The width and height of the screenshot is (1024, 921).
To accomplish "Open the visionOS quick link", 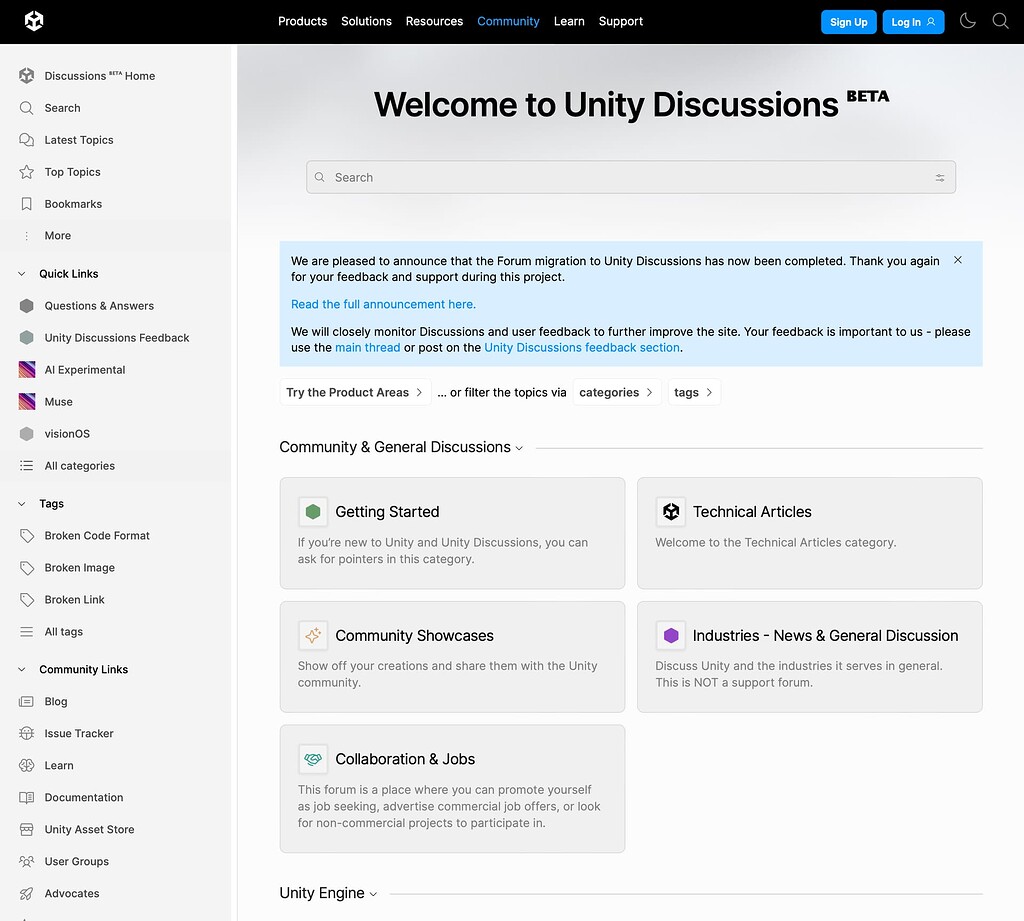I will pos(67,433).
